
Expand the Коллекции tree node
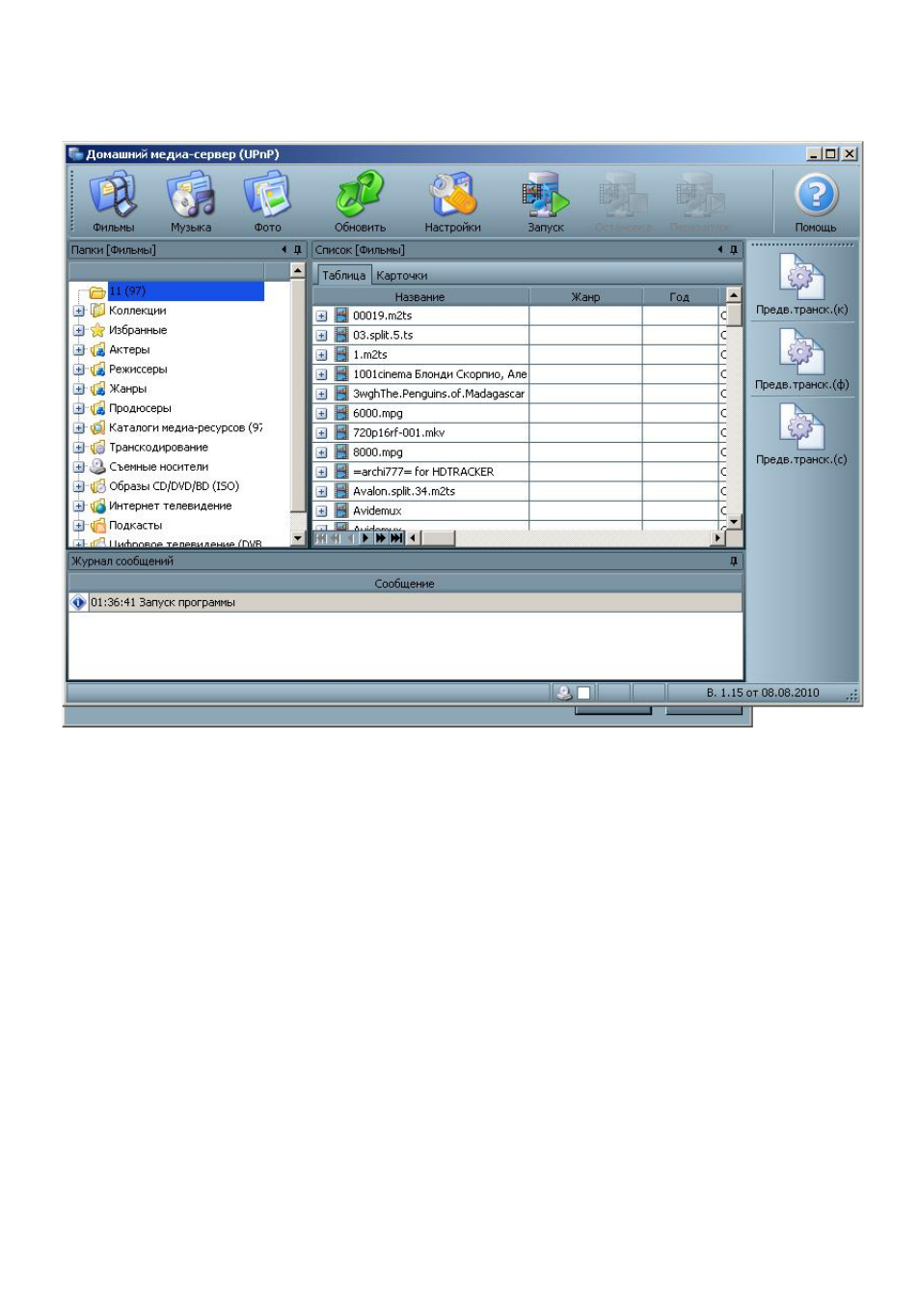(x=79, y=311)
